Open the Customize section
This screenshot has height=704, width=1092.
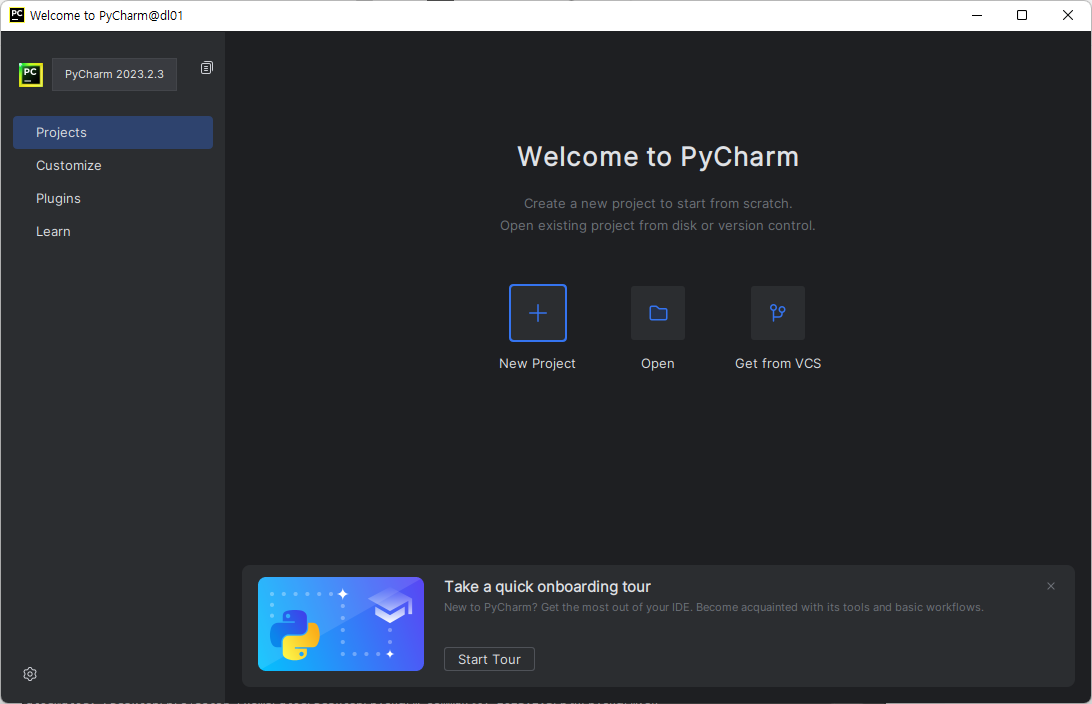68,165
